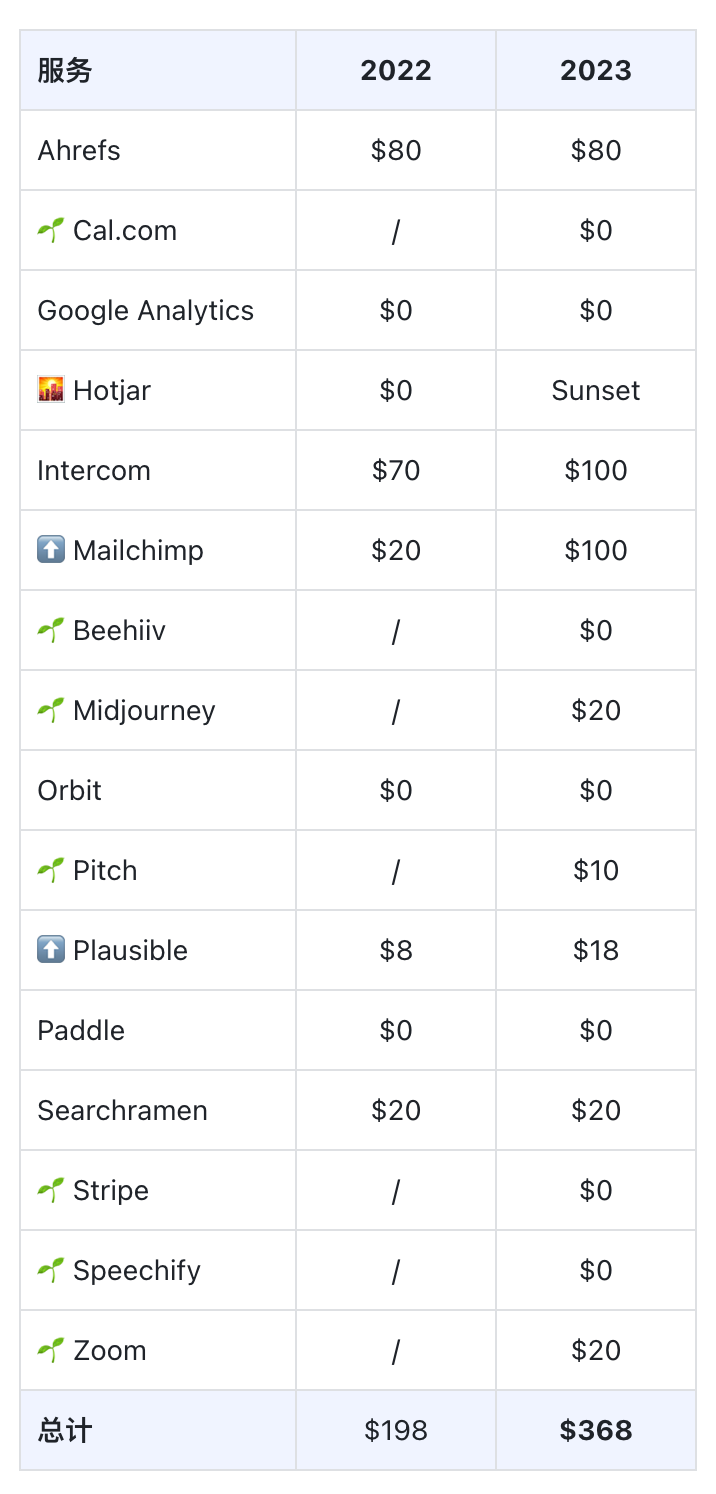Select the 2023 column header
This screenshot has width=716, height=1494.
pos(596,70)
